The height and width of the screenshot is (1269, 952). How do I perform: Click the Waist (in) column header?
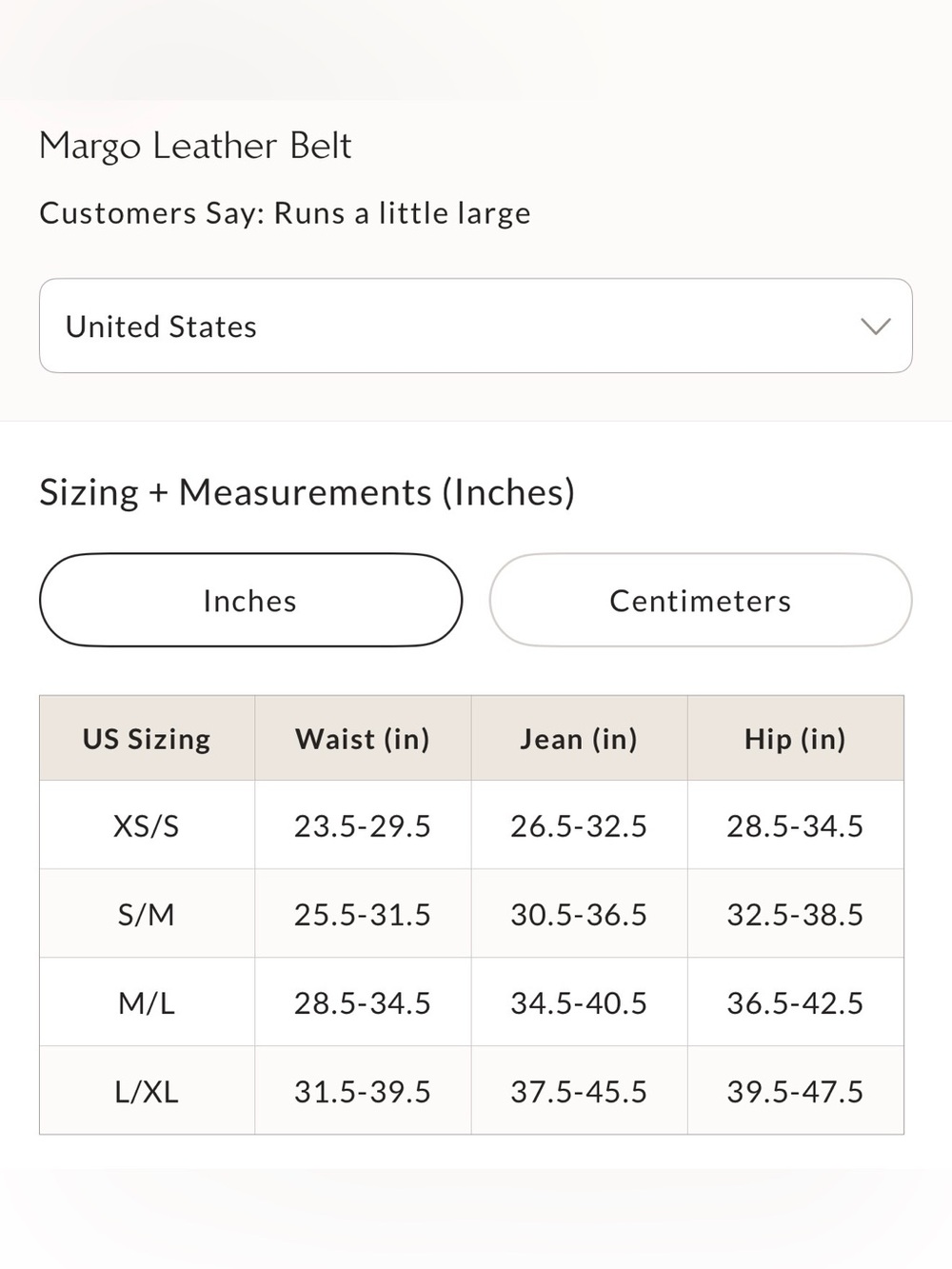(x=363, y=739)
